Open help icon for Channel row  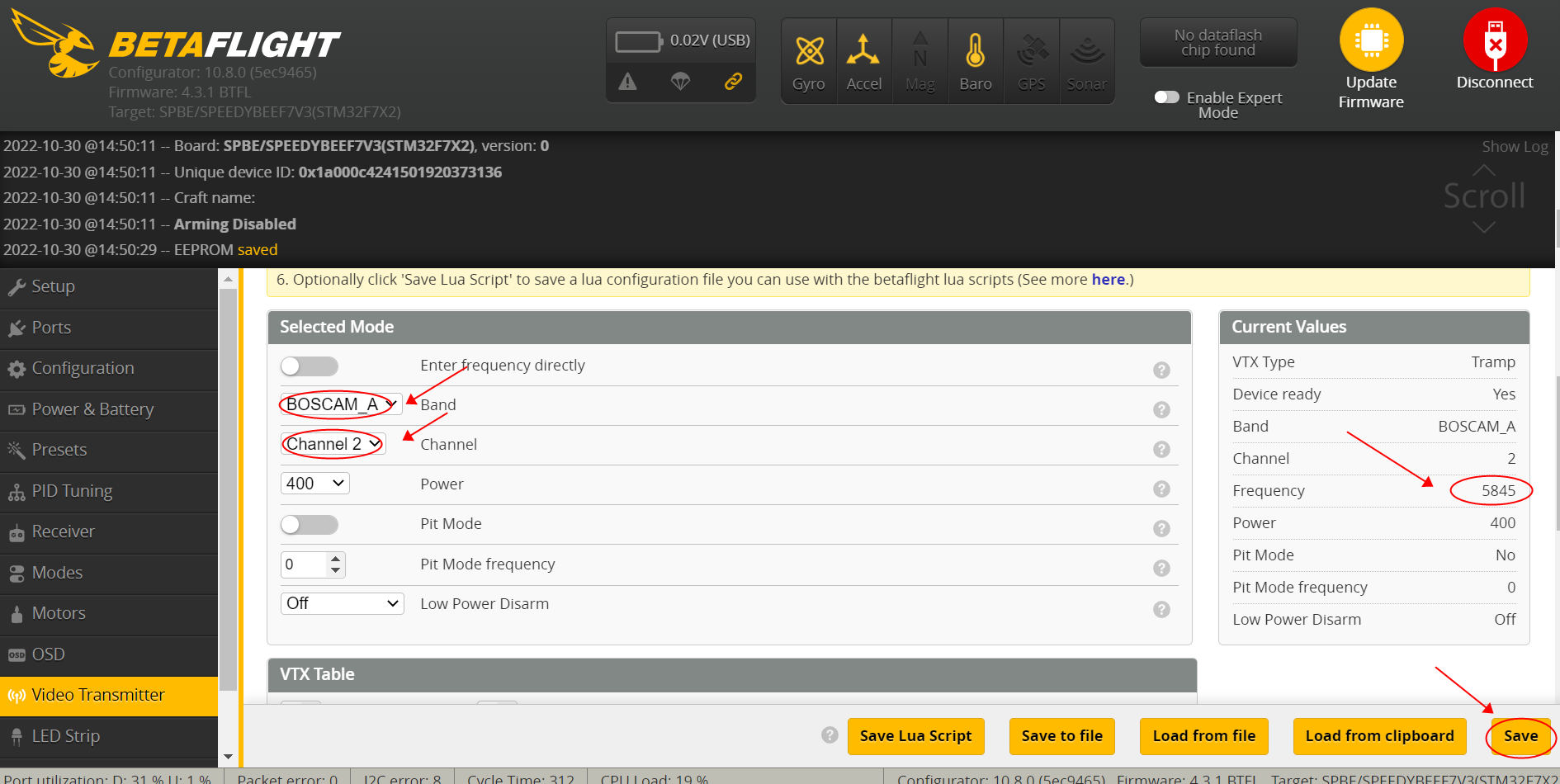(x=1161, y=449)
